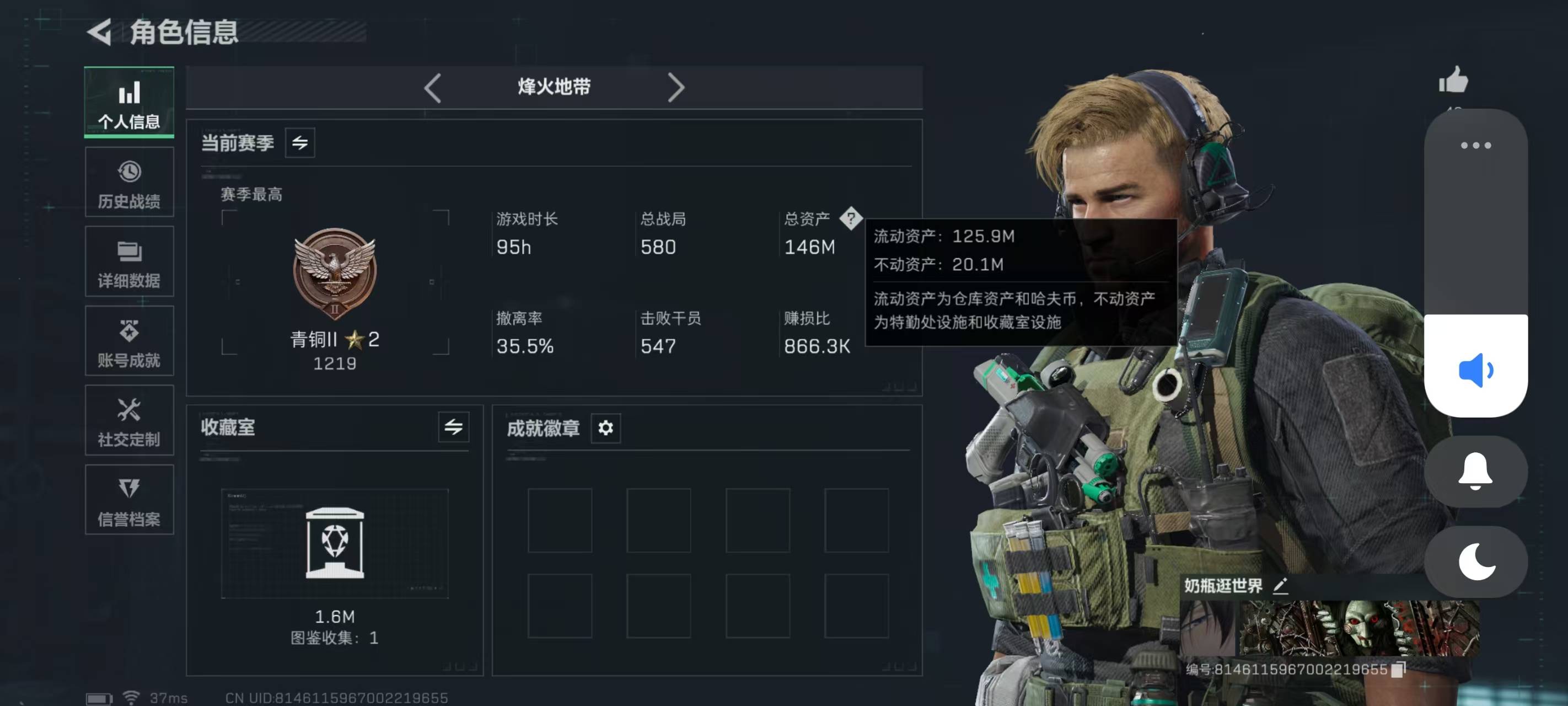This screenshot has width=1568, height=706.
Task: Adjust the volume slider
Action: [1475, 263]
